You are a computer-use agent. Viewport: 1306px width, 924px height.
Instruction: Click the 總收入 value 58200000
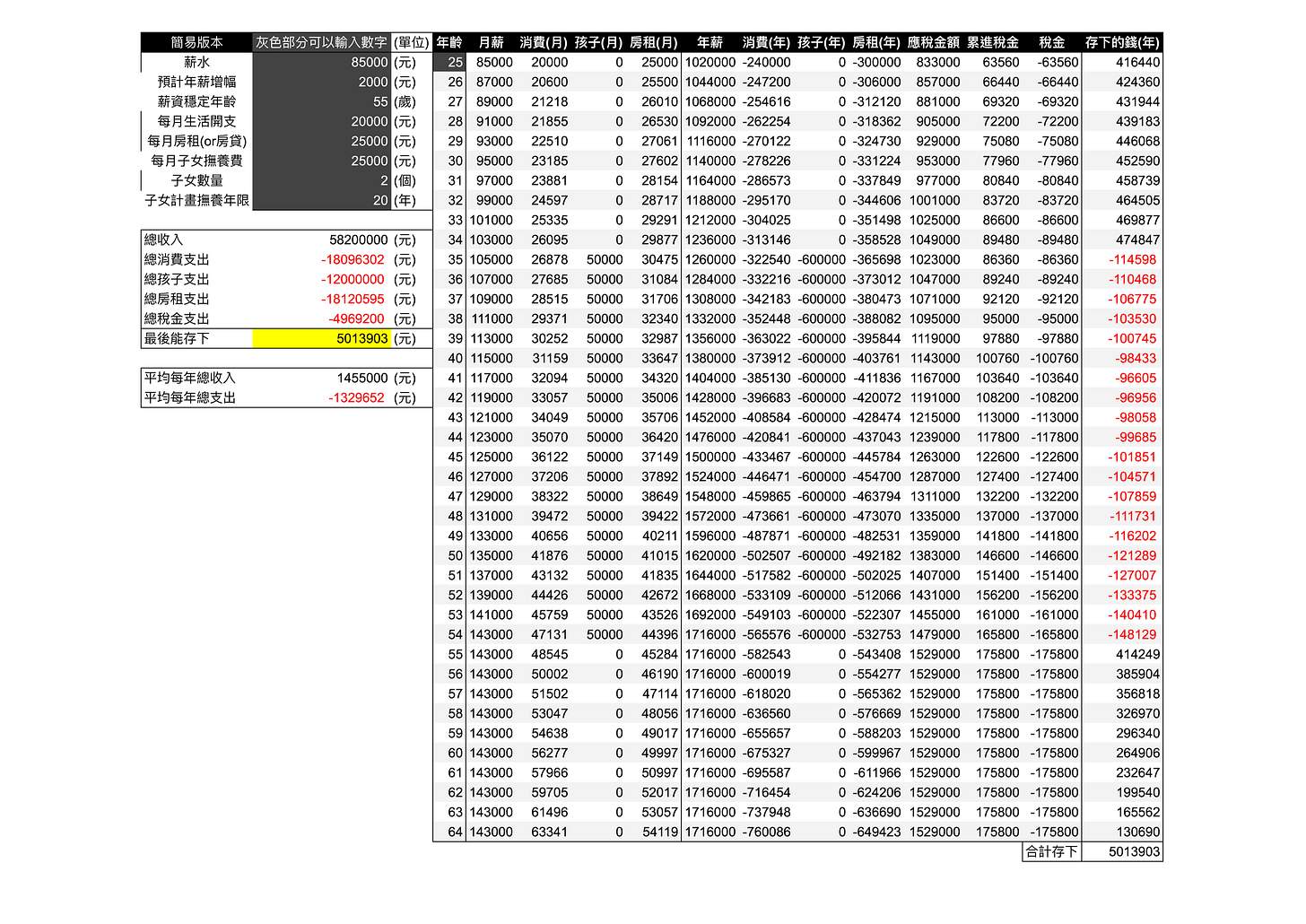click(x=359, y=240)
